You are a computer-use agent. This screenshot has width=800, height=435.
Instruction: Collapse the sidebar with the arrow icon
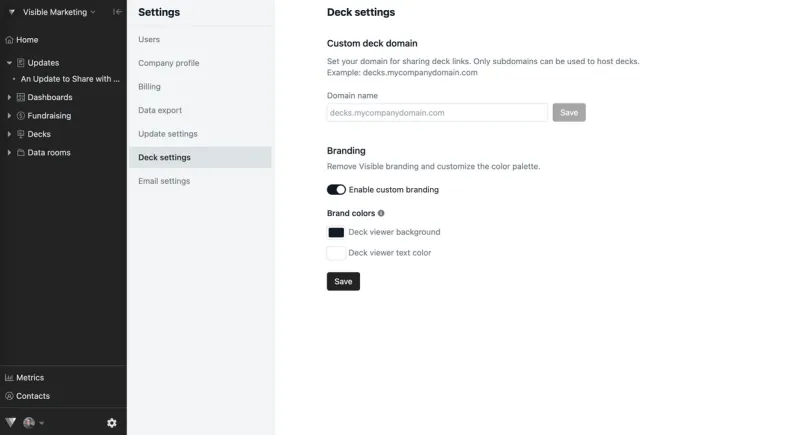(x=117, y=12)
